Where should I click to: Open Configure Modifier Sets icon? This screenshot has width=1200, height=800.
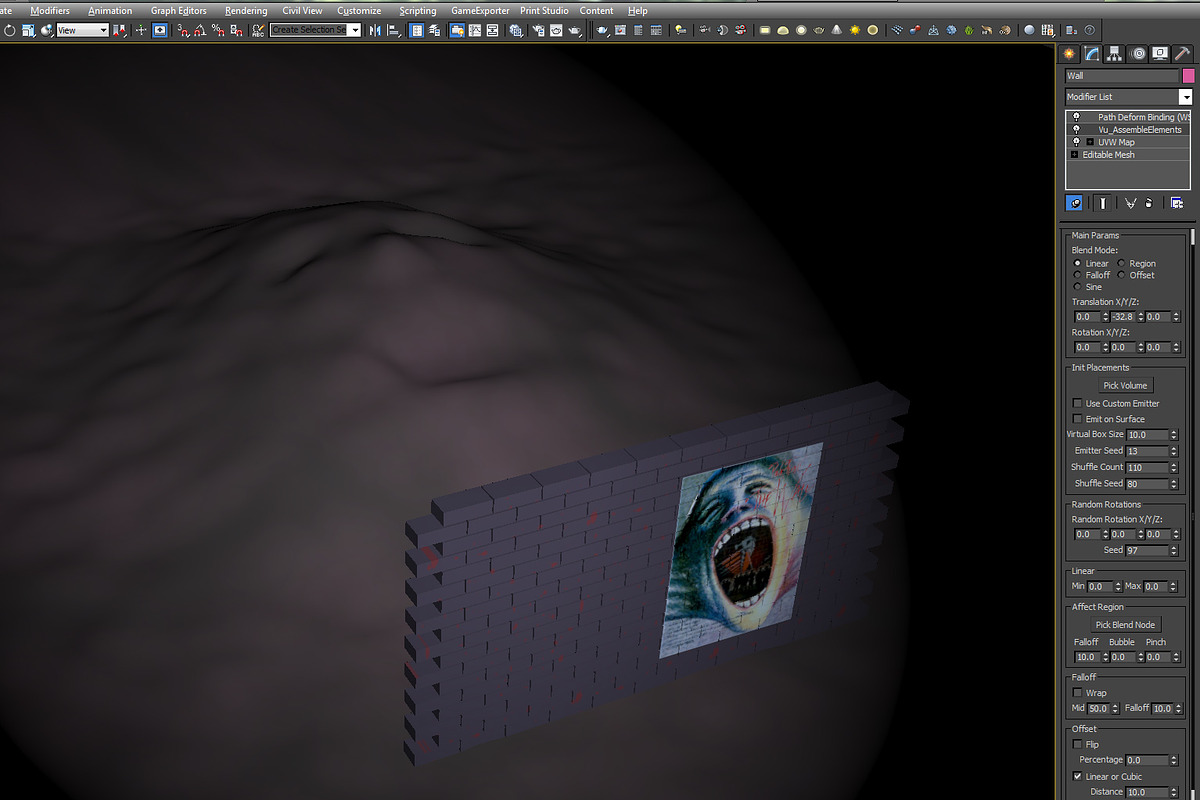tap(1177, 203)
